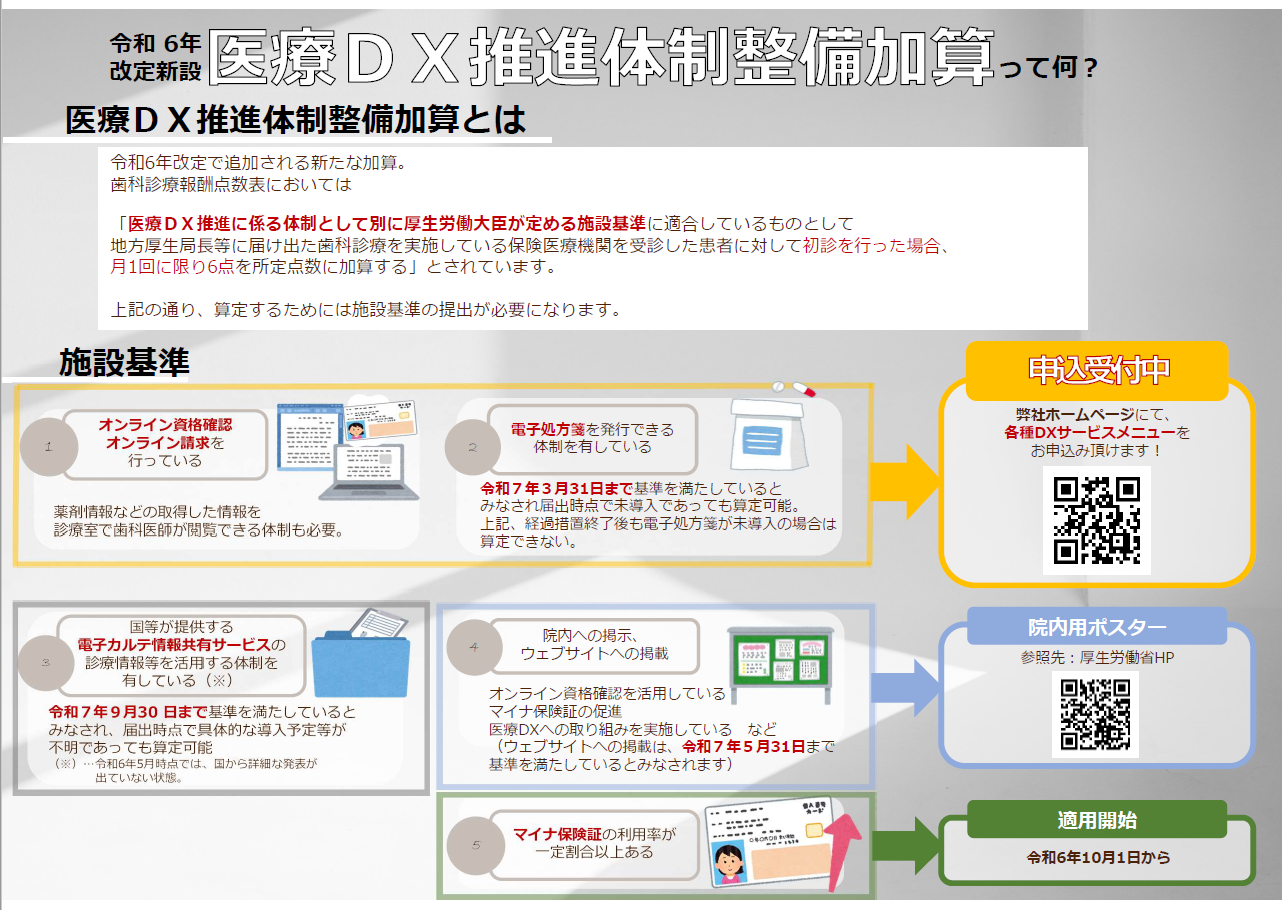Image resolution: width=1282 pixels, height=910 pixels.
Task: Click the numbered circle 3 badge
Action: 46,662
